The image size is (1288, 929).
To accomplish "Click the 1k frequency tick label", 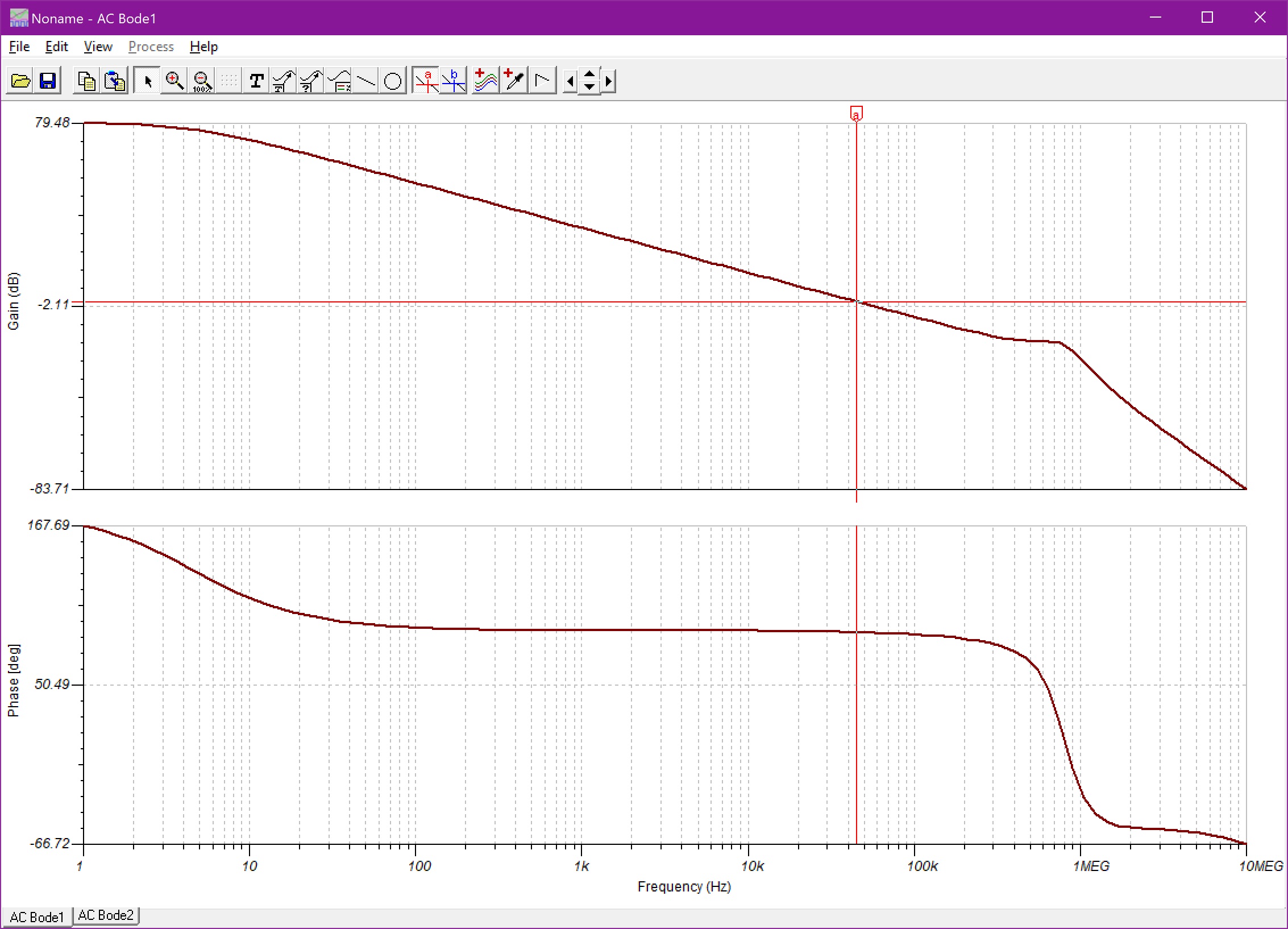I will click(x=581, y=866).
